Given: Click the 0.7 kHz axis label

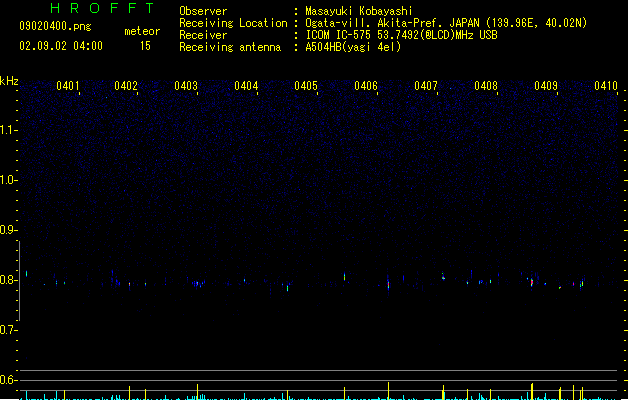Looking at the screenshot, I should tap(8, 330).
